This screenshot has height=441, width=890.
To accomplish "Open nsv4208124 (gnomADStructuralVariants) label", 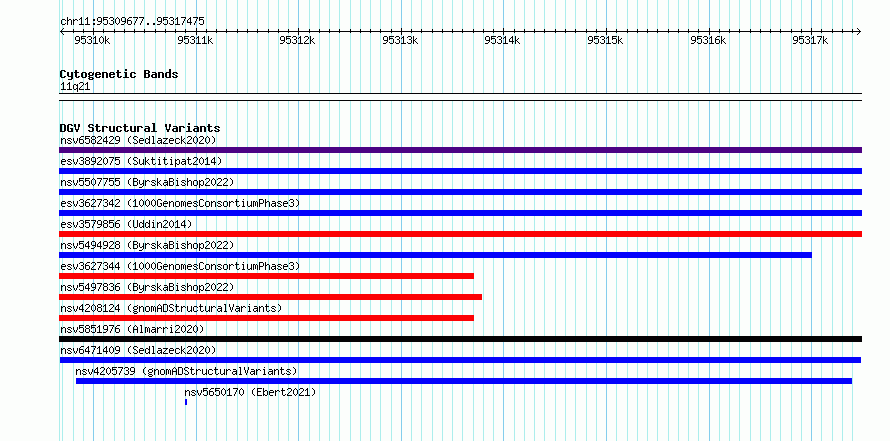I will [x=171, y=308].
